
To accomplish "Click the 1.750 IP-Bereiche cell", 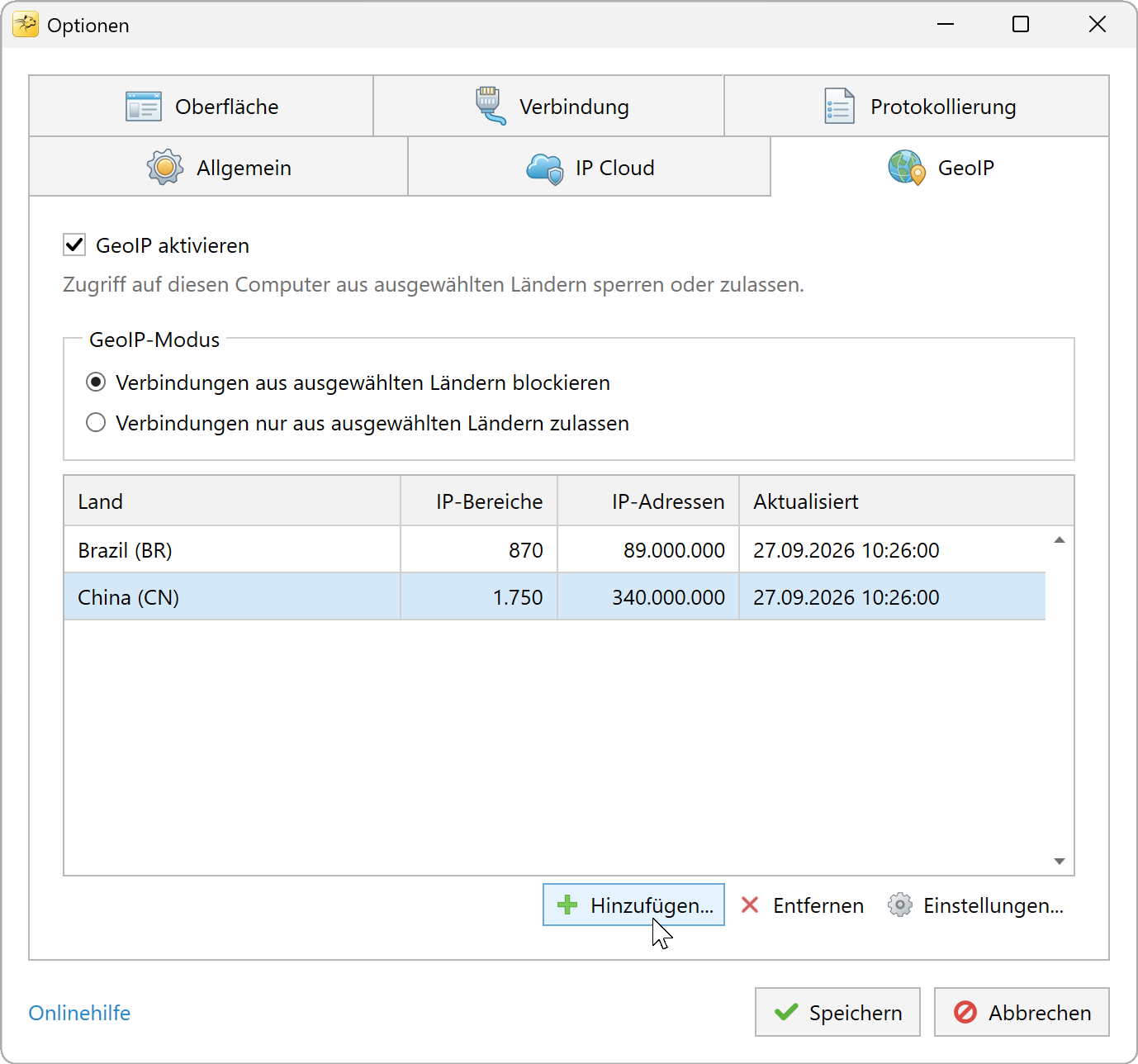I will click(479, 597).
